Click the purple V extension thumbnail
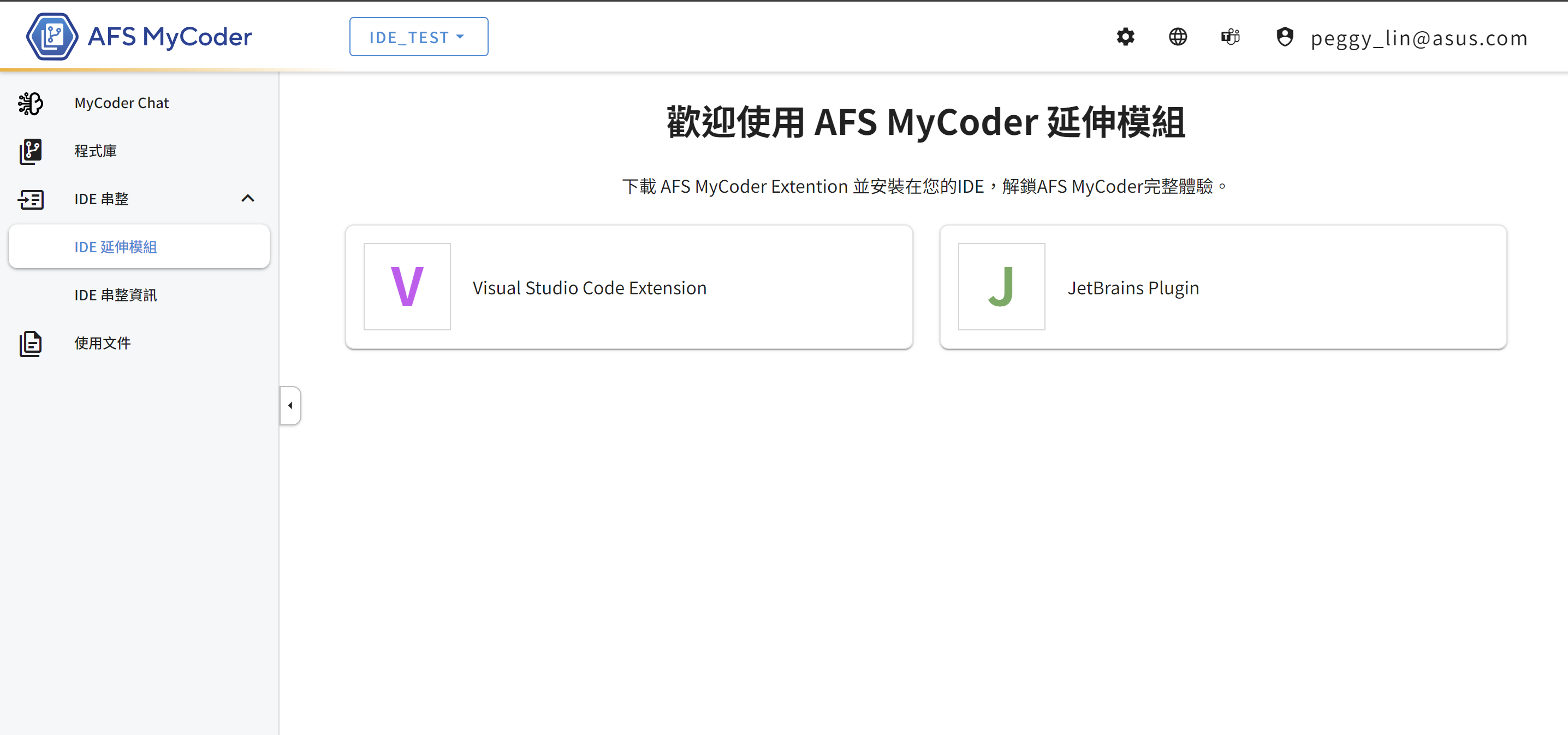Screen dimensions: 1568x735 407,287
